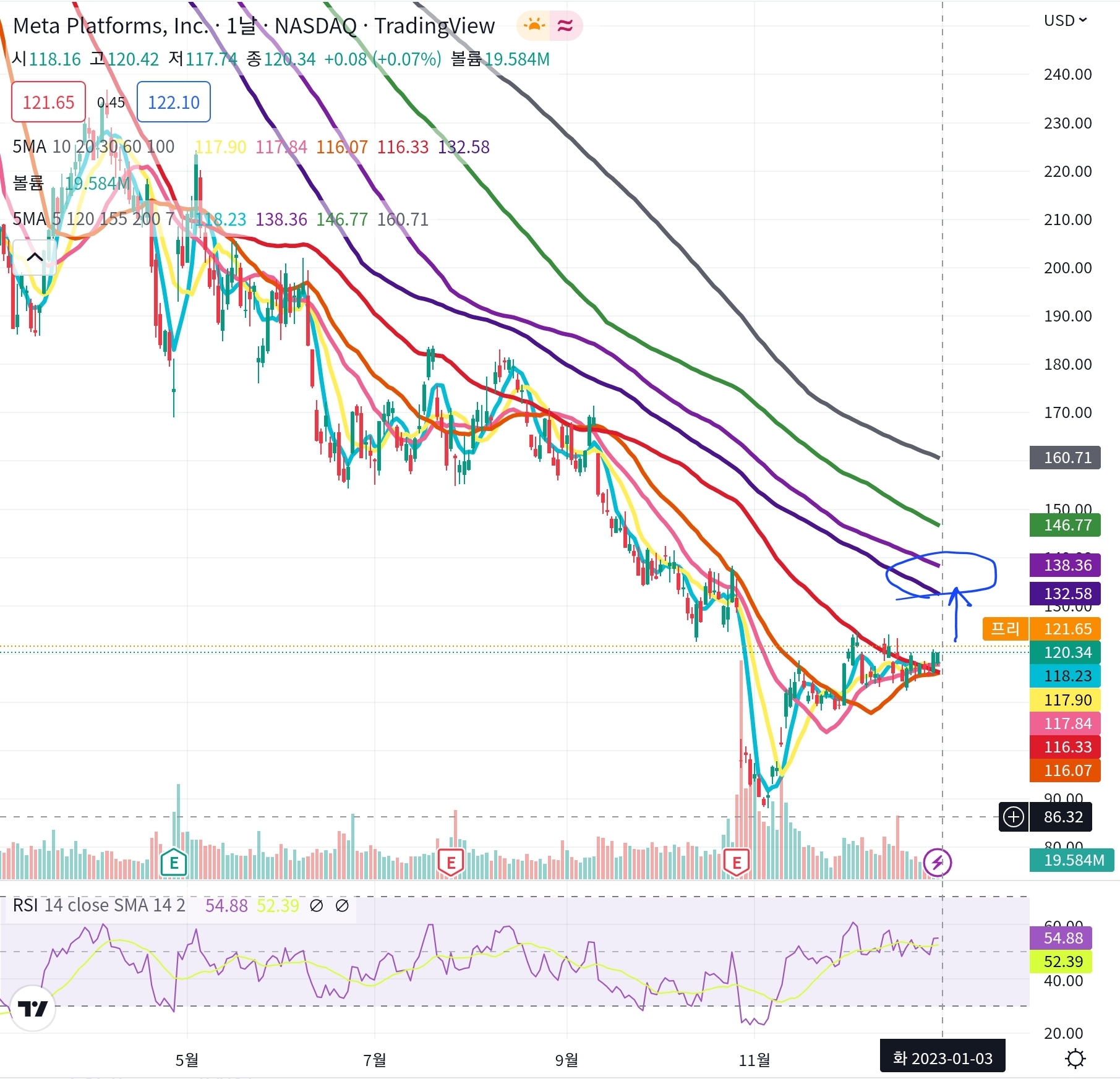Screen dimensions: 1120x1079
Task: Open the USD currency dropdown
Action: coord(1065,20)
